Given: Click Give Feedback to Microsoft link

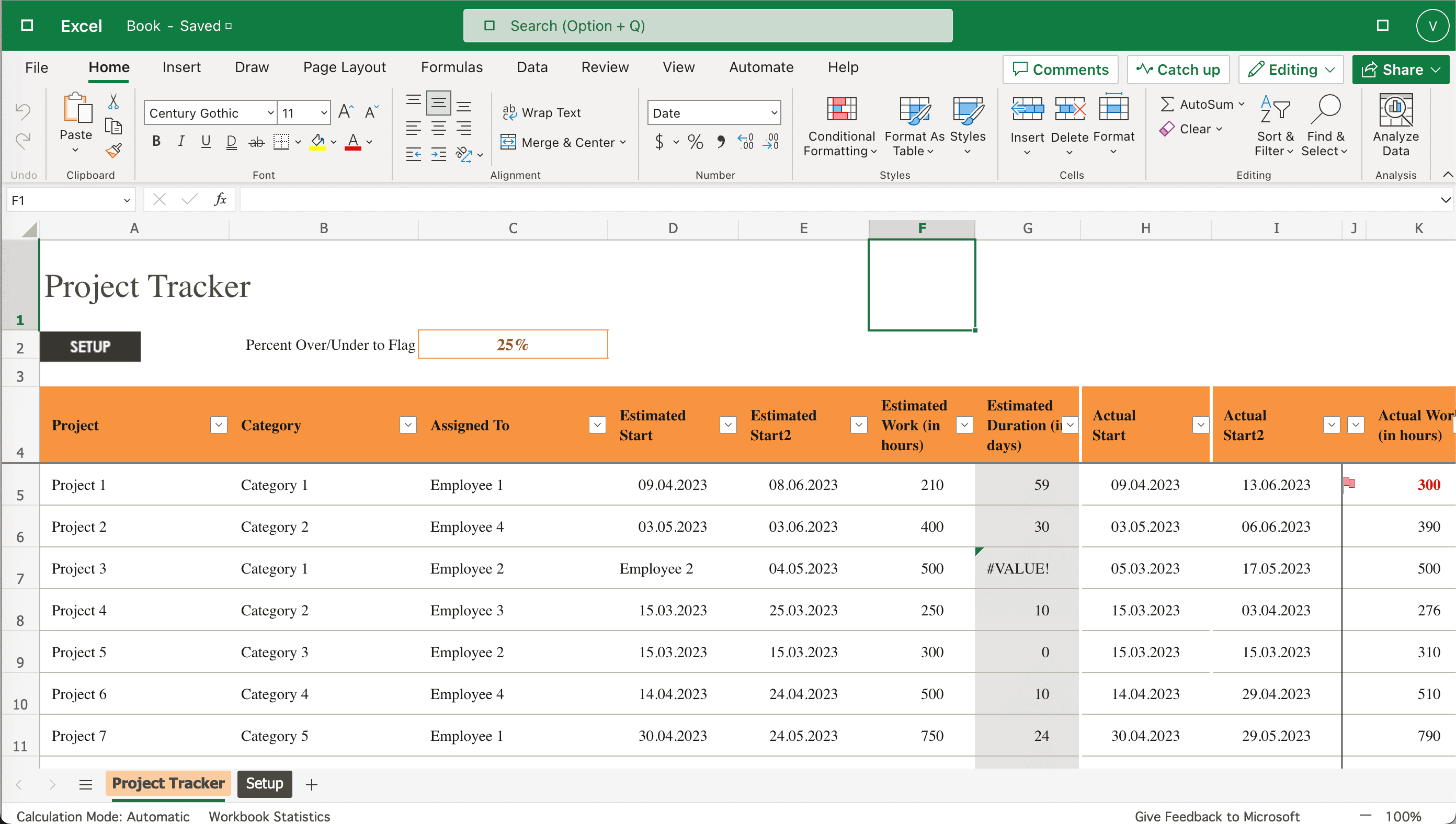Looking at the screenshot, I should pyautogui.click(x=1217, y=816).
